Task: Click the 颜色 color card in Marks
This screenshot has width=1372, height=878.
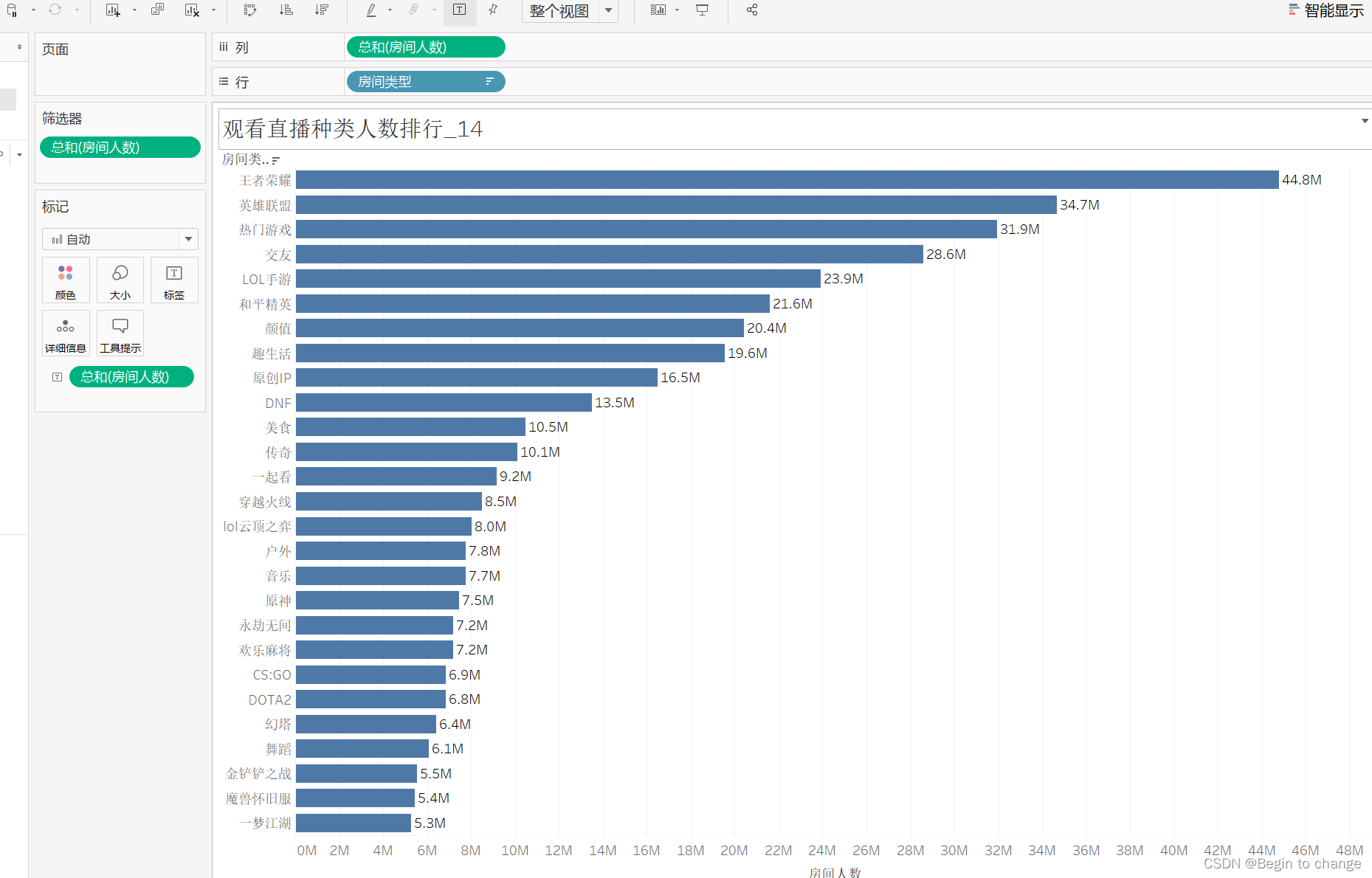Action: pyautogui.click(x=66, y=280)
